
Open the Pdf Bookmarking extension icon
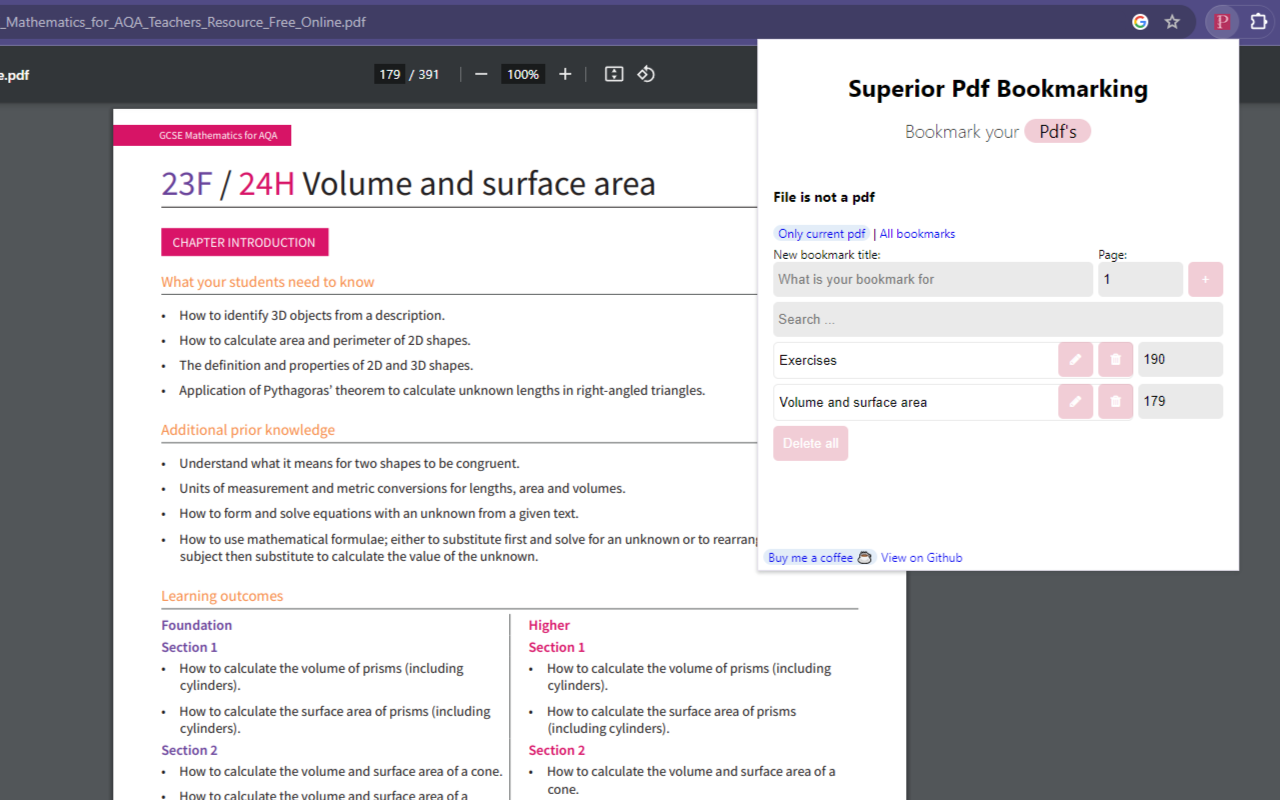[x=1221, y=21]
